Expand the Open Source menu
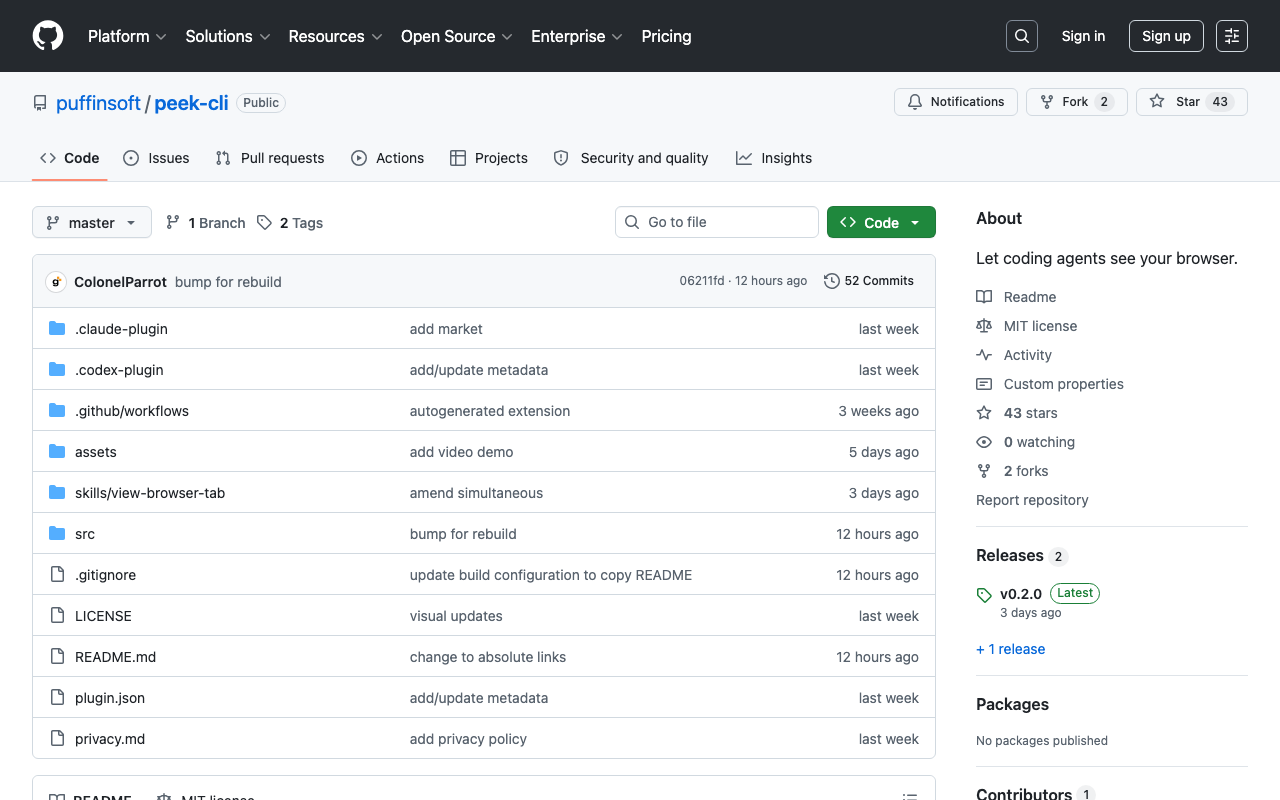Image resolution: width=1280 pixels, height=800 pixels. click(x=457, y=36)
